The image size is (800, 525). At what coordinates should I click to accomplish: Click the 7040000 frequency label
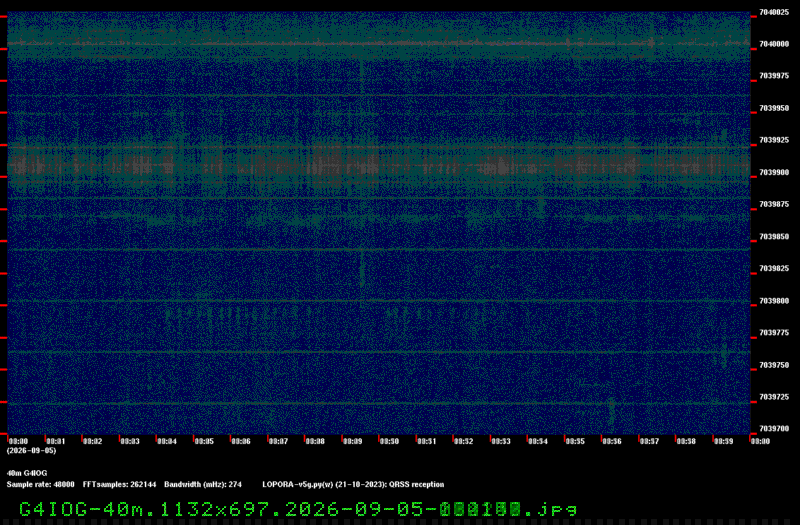[773, 44]
